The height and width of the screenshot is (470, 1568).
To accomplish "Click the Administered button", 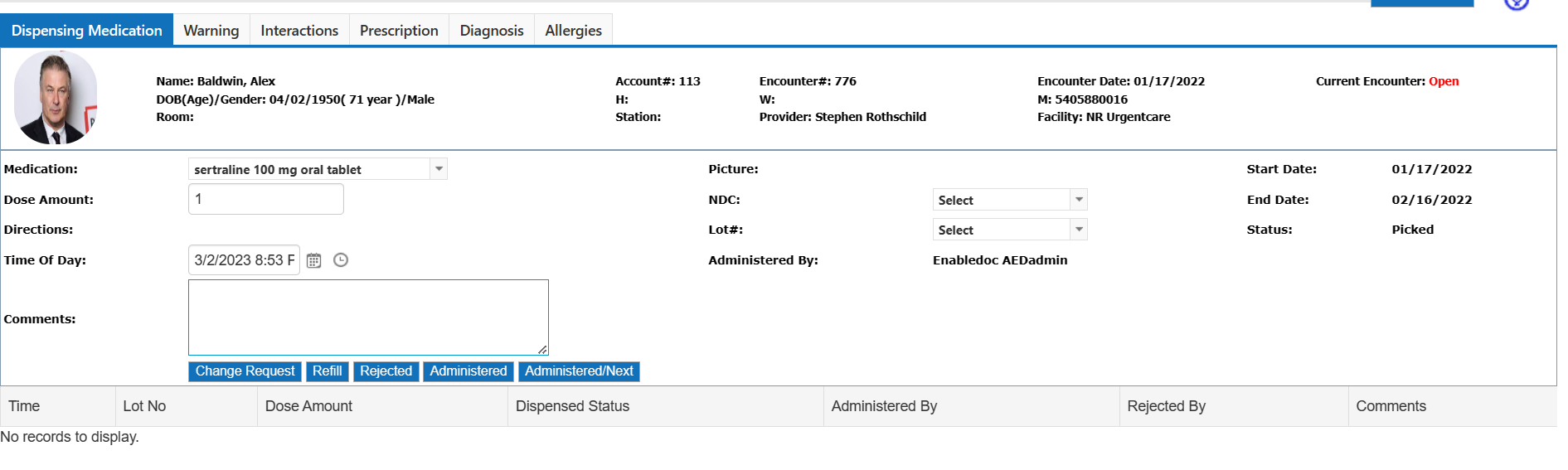I will coord(468,371).
